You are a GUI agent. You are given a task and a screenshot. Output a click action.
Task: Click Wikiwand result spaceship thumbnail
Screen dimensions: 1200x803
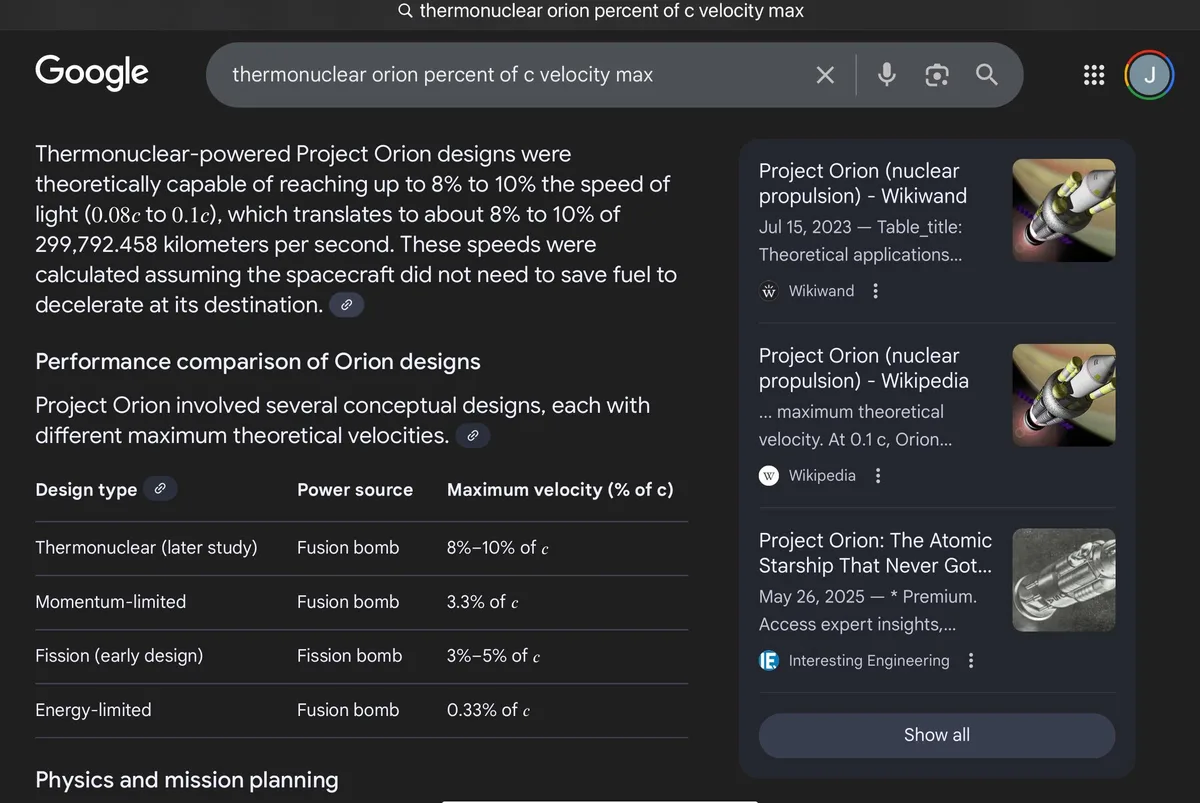[1064, 210]
